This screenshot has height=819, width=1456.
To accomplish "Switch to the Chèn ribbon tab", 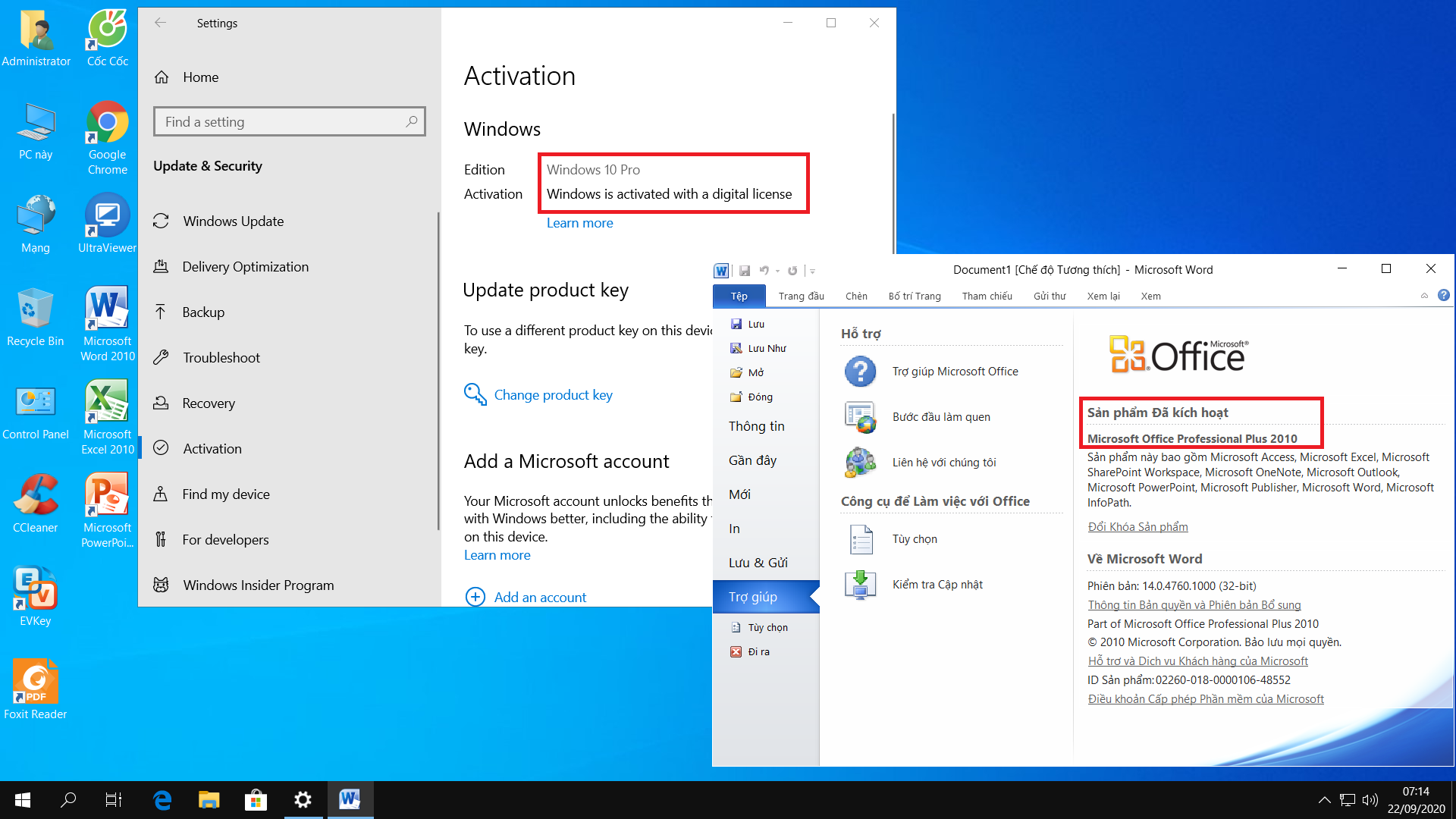I will (x=856, y=296).
